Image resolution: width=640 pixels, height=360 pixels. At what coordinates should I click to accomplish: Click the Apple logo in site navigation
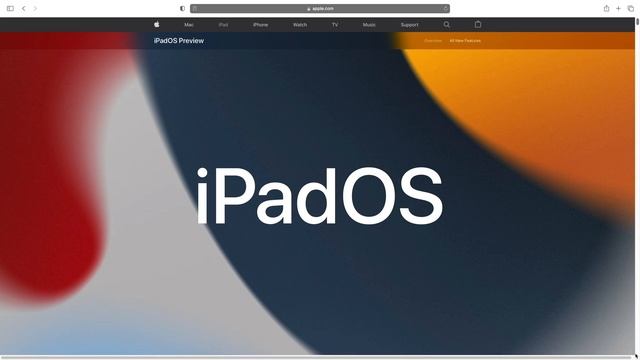pos(157,24)
